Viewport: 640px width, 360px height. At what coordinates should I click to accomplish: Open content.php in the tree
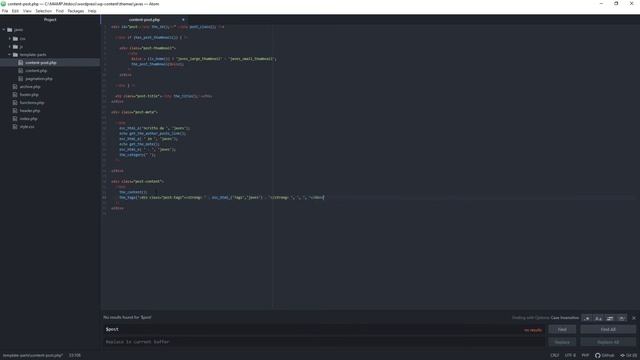36,71
